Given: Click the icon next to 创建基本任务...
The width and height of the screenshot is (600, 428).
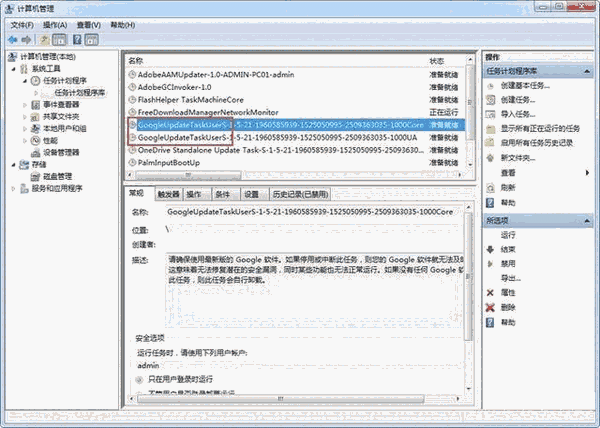Looking at the screenshot, I should pyautogui.click(x=491, y=86).
